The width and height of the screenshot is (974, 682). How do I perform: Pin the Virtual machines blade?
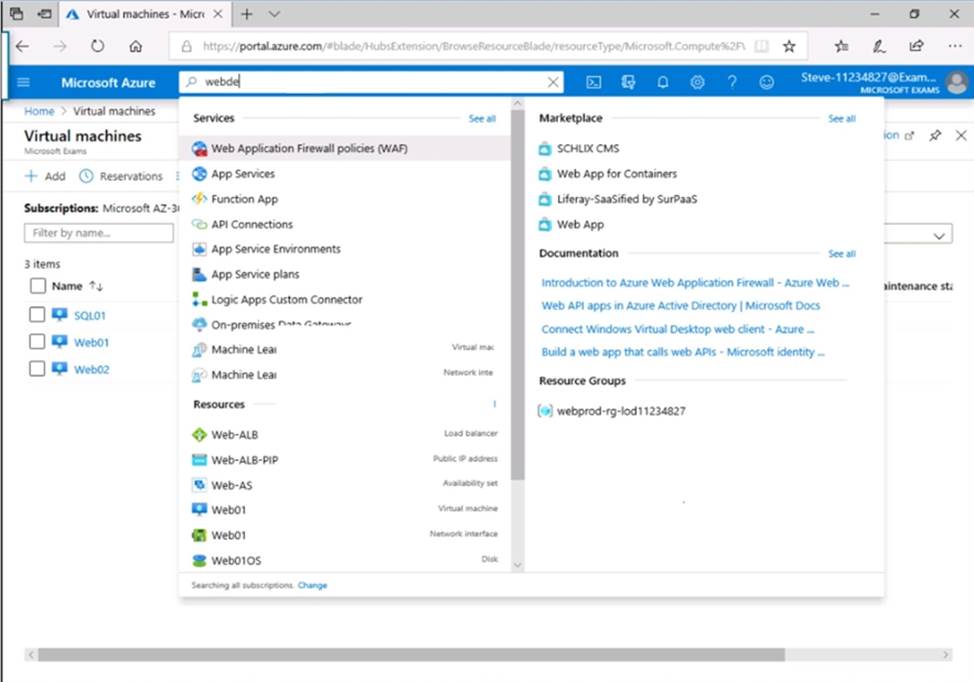pyautogui.click(x=935, y=136)
